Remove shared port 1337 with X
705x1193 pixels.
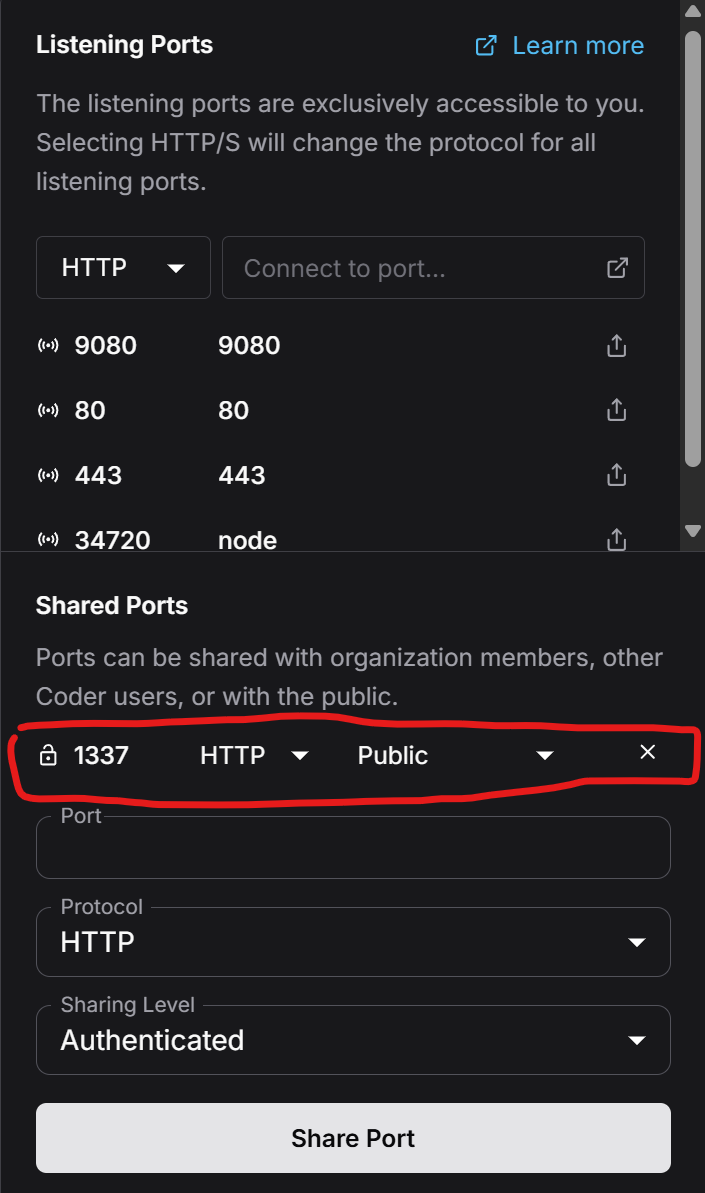point(648,752)
